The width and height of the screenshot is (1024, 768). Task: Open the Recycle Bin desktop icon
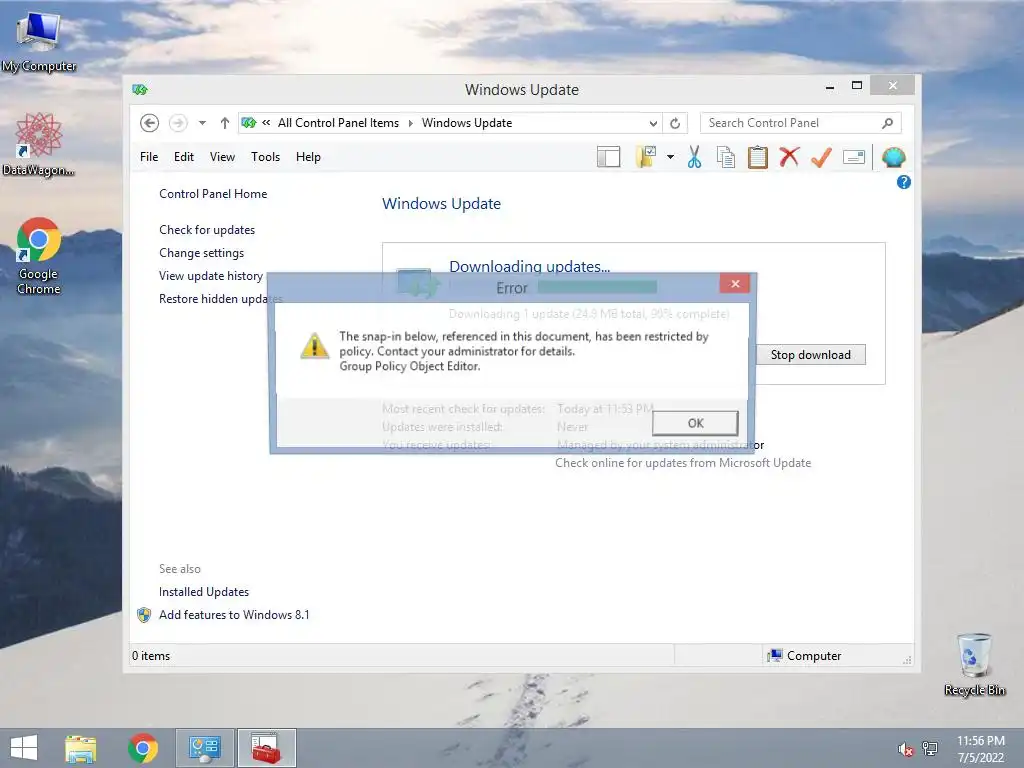(974, 664)
